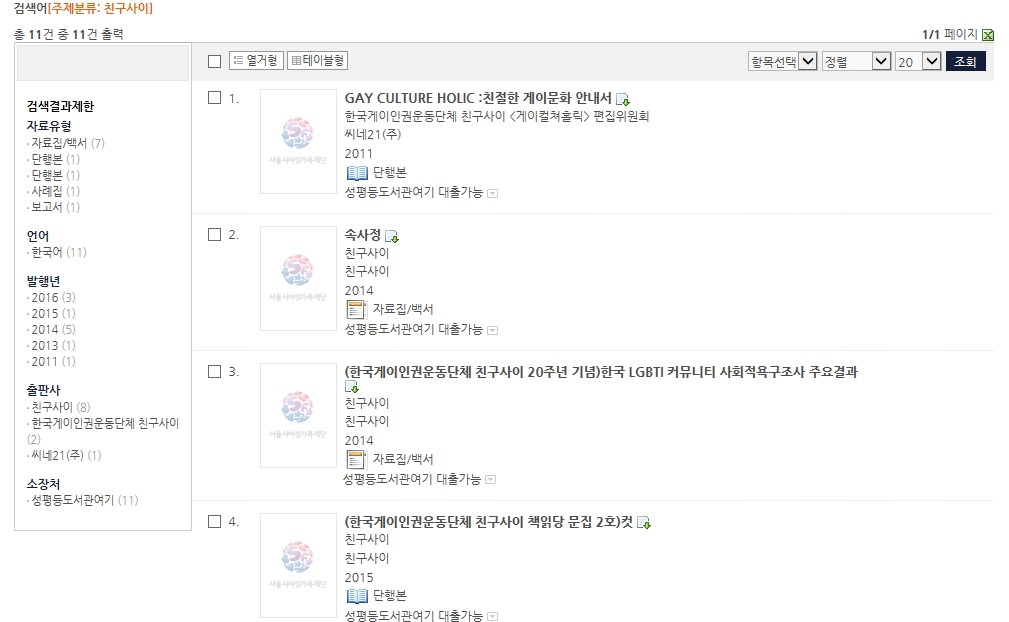Click the download icon beside GAY CULTURE HOLIC title

623,99
